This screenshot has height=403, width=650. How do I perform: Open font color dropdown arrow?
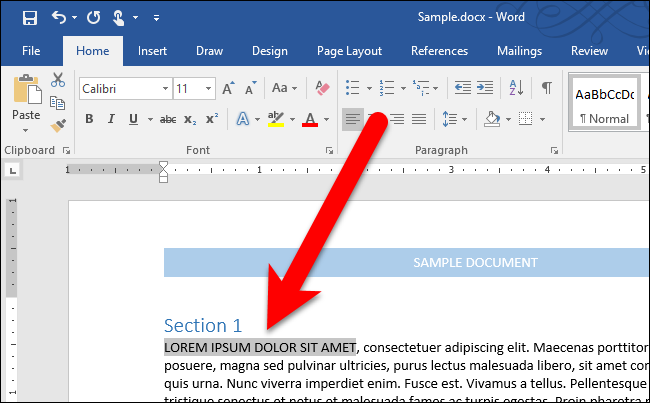(326, 119)
